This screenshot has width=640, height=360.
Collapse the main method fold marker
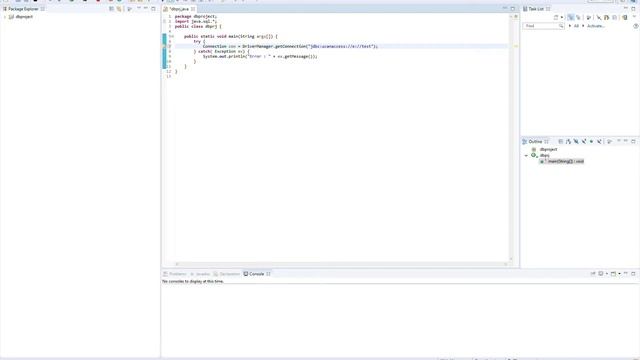(172, 36)
